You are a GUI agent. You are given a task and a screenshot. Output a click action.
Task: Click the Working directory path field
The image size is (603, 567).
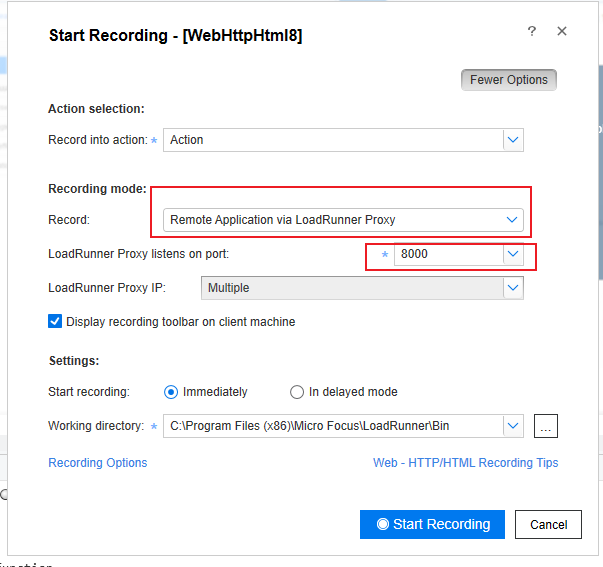click(x=332, y=426)
